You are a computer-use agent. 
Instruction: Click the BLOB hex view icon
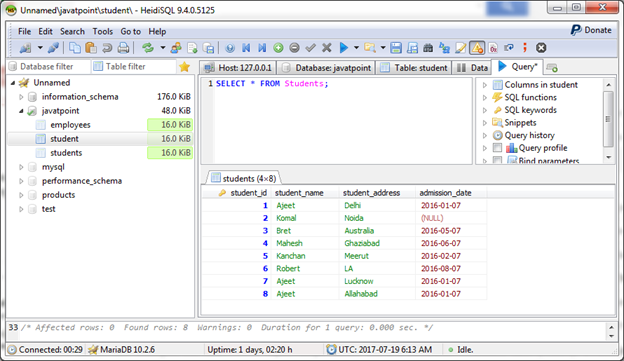click(493, 48)
